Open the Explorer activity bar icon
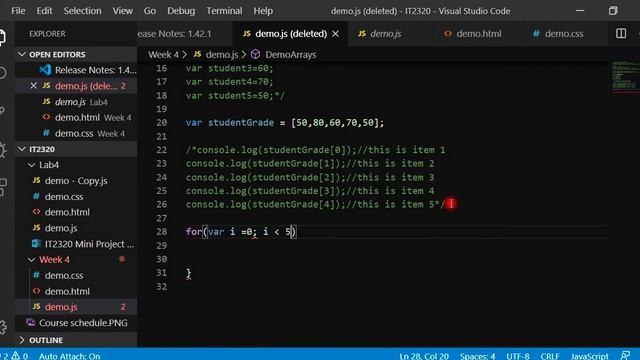The height and width of the screenshot is (360, 640). click(x=2, y=37)
